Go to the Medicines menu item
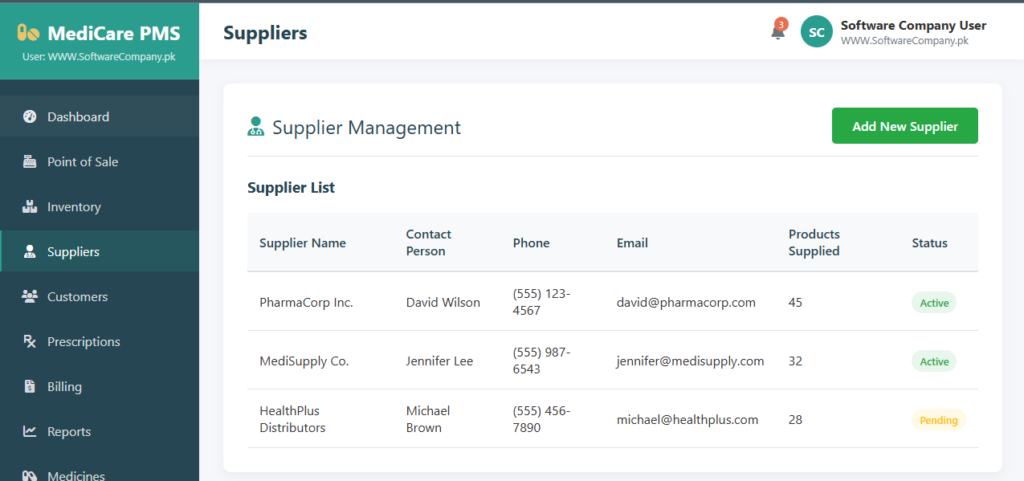Image resolution: width=1024 pixels, height=481 pixels. coord(75,475)
